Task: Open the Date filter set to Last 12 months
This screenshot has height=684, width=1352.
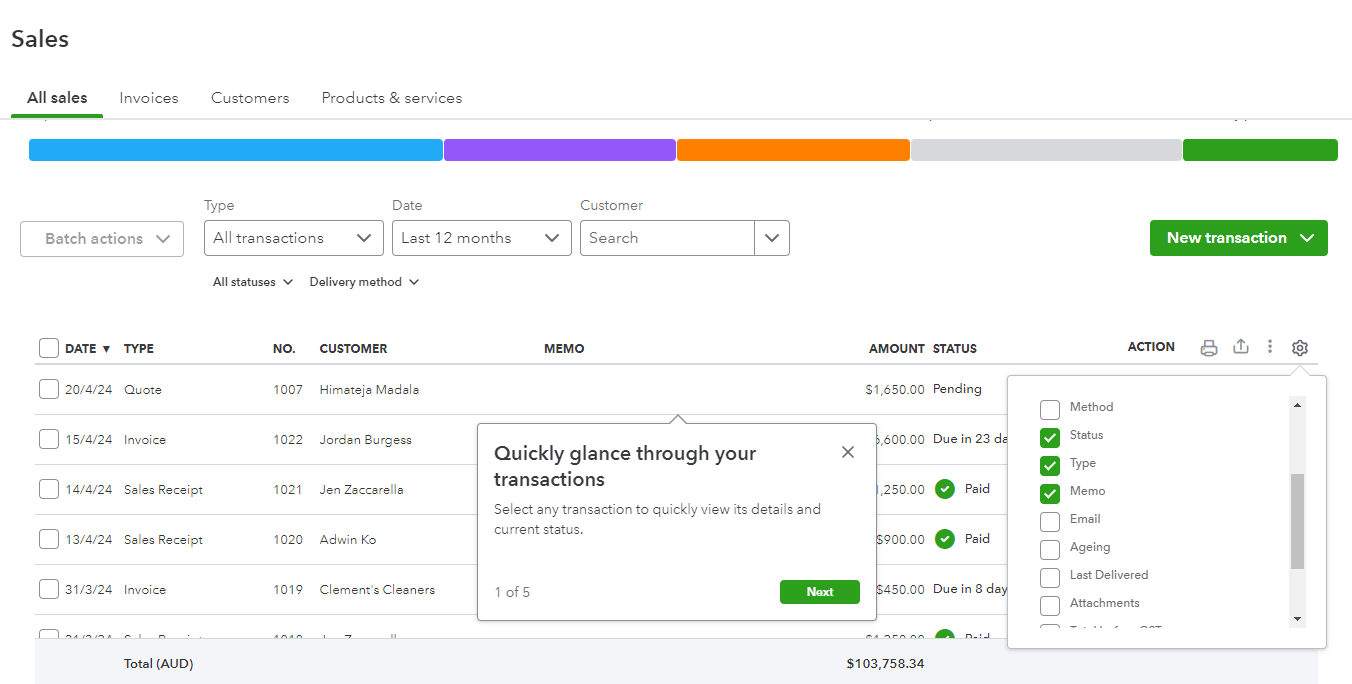Action: pyautogui.click(x=481, y=238)
